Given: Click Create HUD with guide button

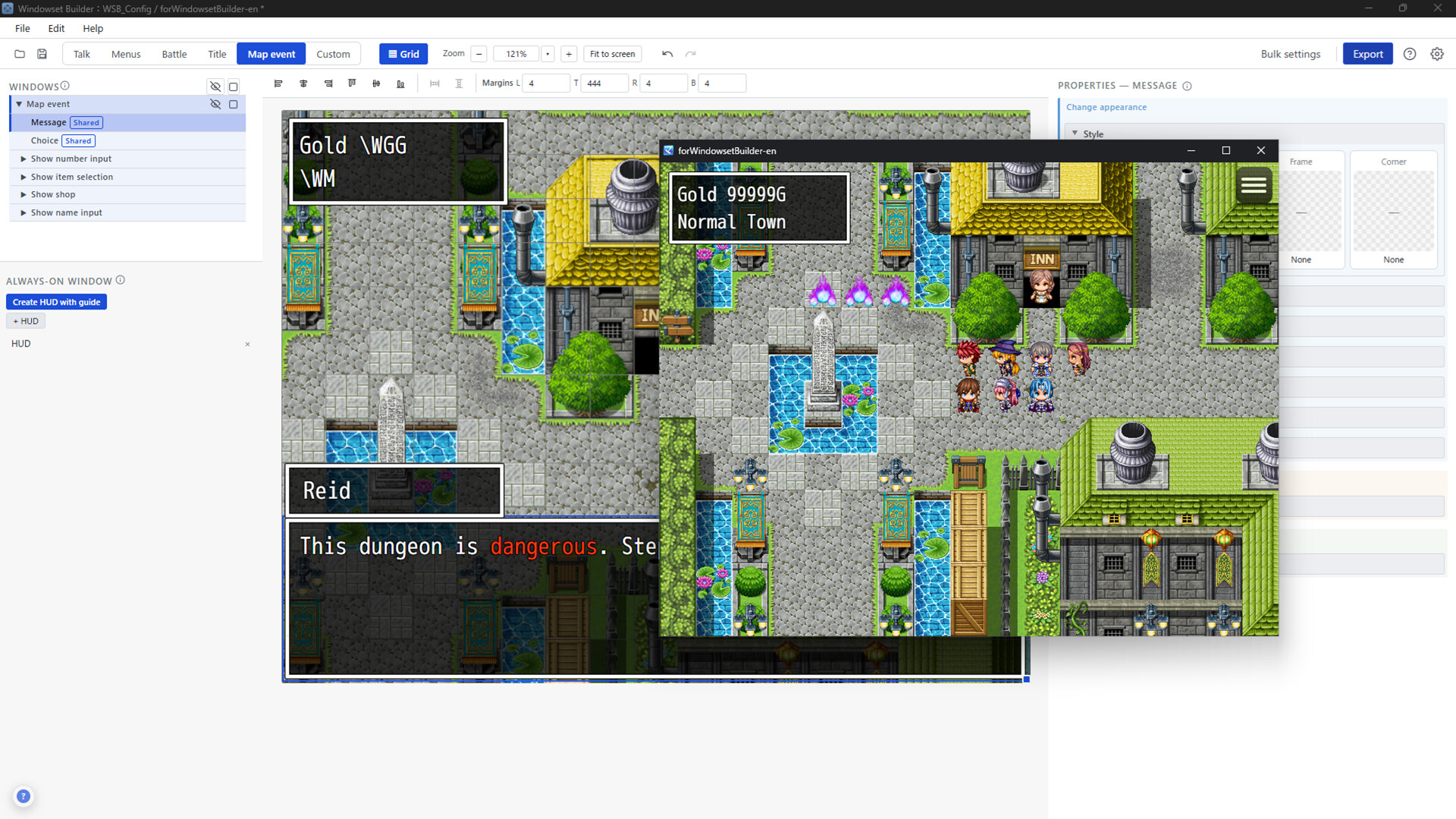Looking at the screenshot, I should click(x=57, y=302).
